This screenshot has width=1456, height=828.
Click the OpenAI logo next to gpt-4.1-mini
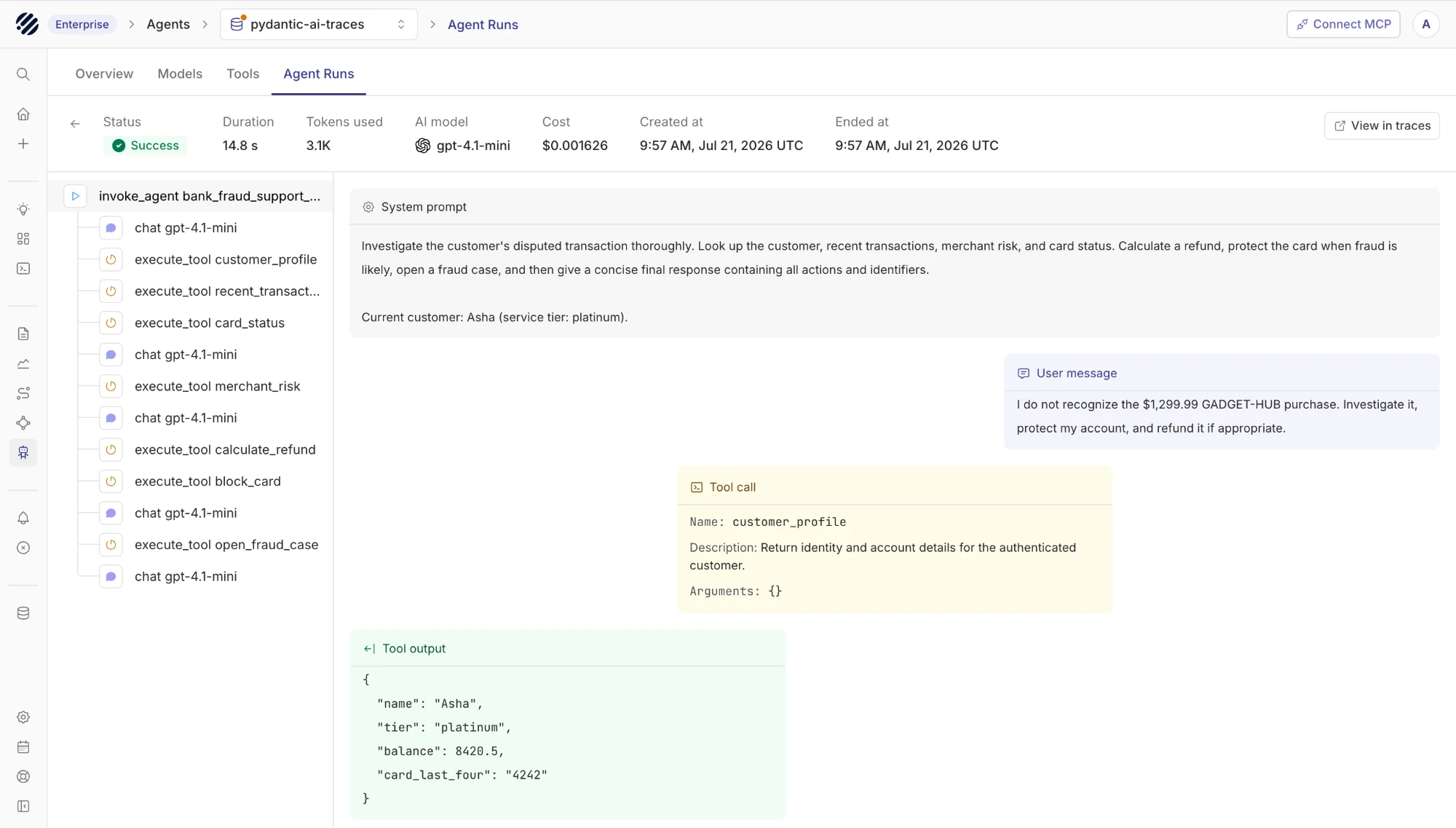click(423, 146)
